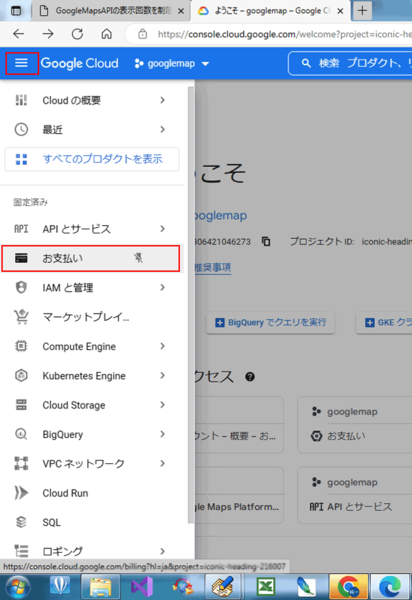Expand the ロギング chevron
This screenshot has width=412, height=600.
click(x=163, y=551)
